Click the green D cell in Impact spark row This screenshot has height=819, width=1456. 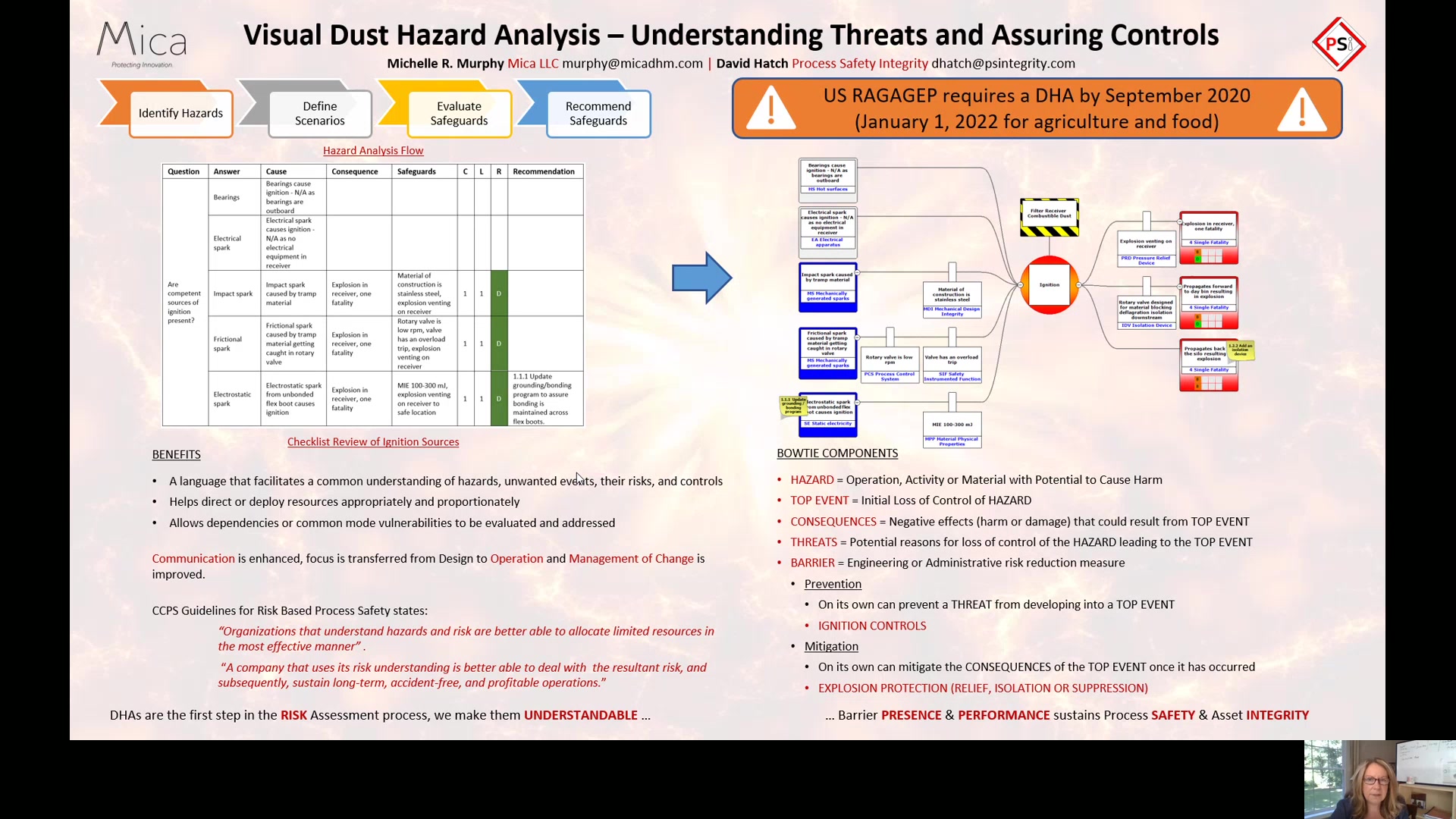click(x=499, y=293)
